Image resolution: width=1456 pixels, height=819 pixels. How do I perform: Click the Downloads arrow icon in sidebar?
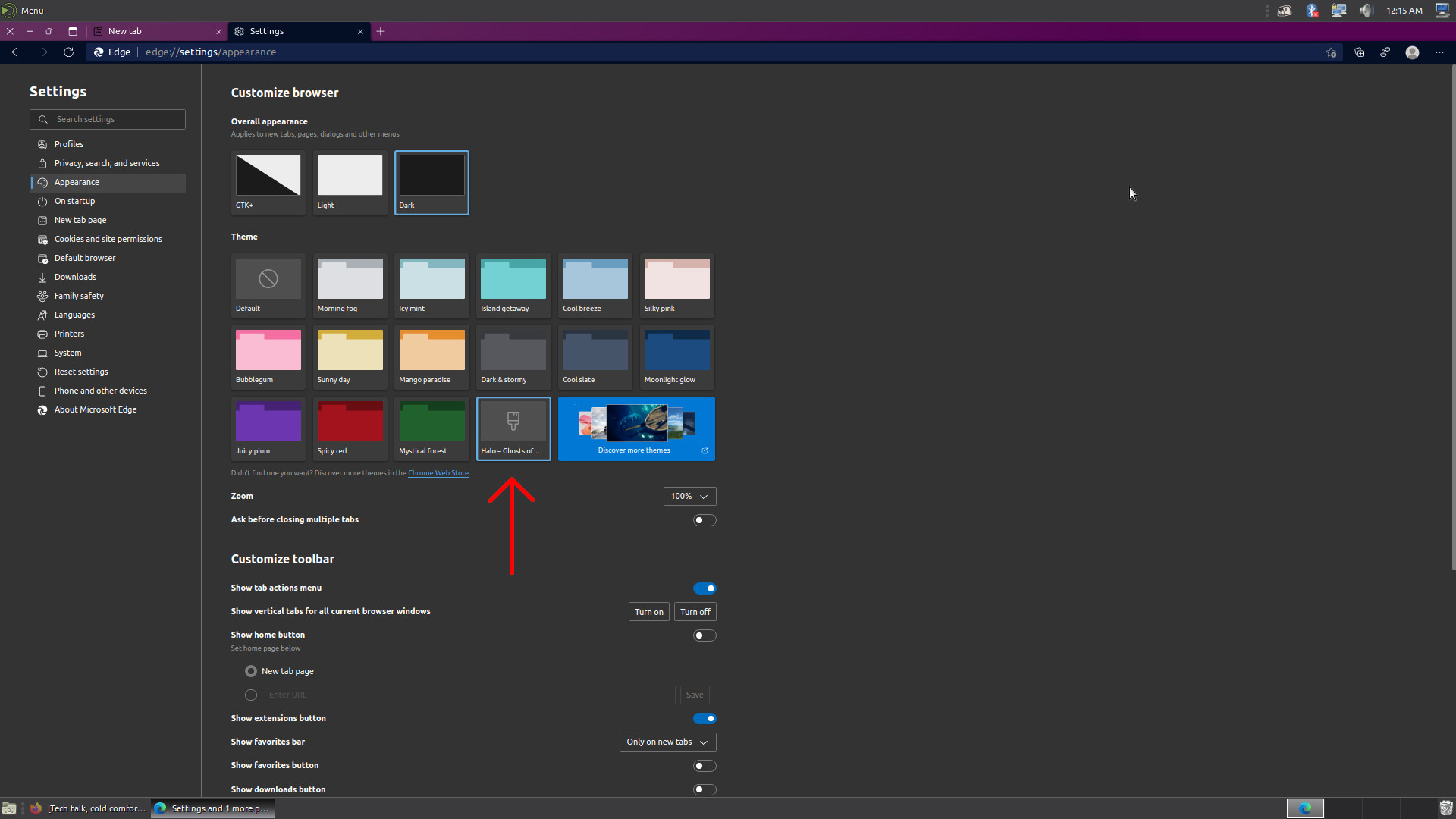[x=42, y=277]
